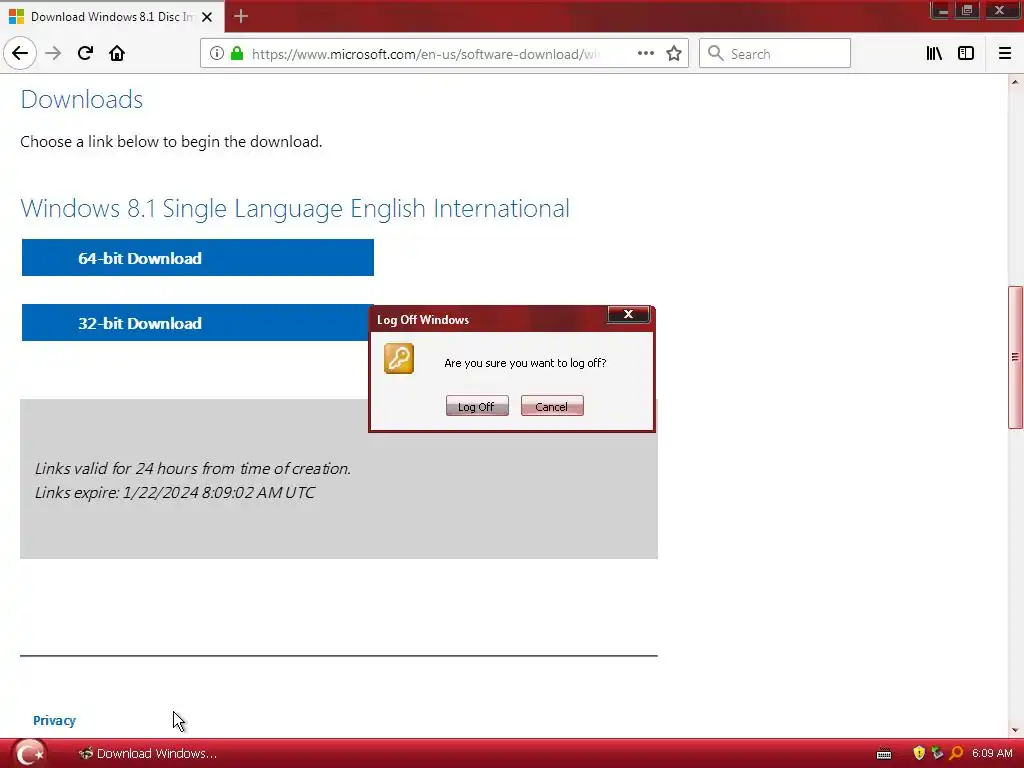Go back using browser back arrow

pos(20,53)
